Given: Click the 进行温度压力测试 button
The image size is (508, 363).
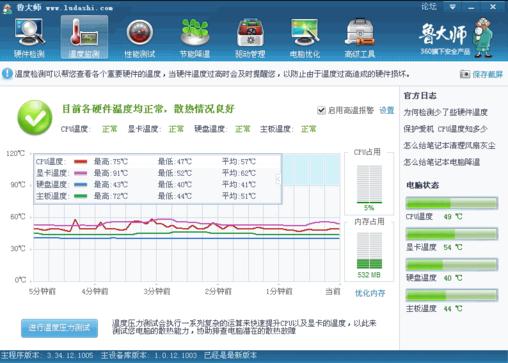Looking at the screenshot, I should [x=59, y=328].
